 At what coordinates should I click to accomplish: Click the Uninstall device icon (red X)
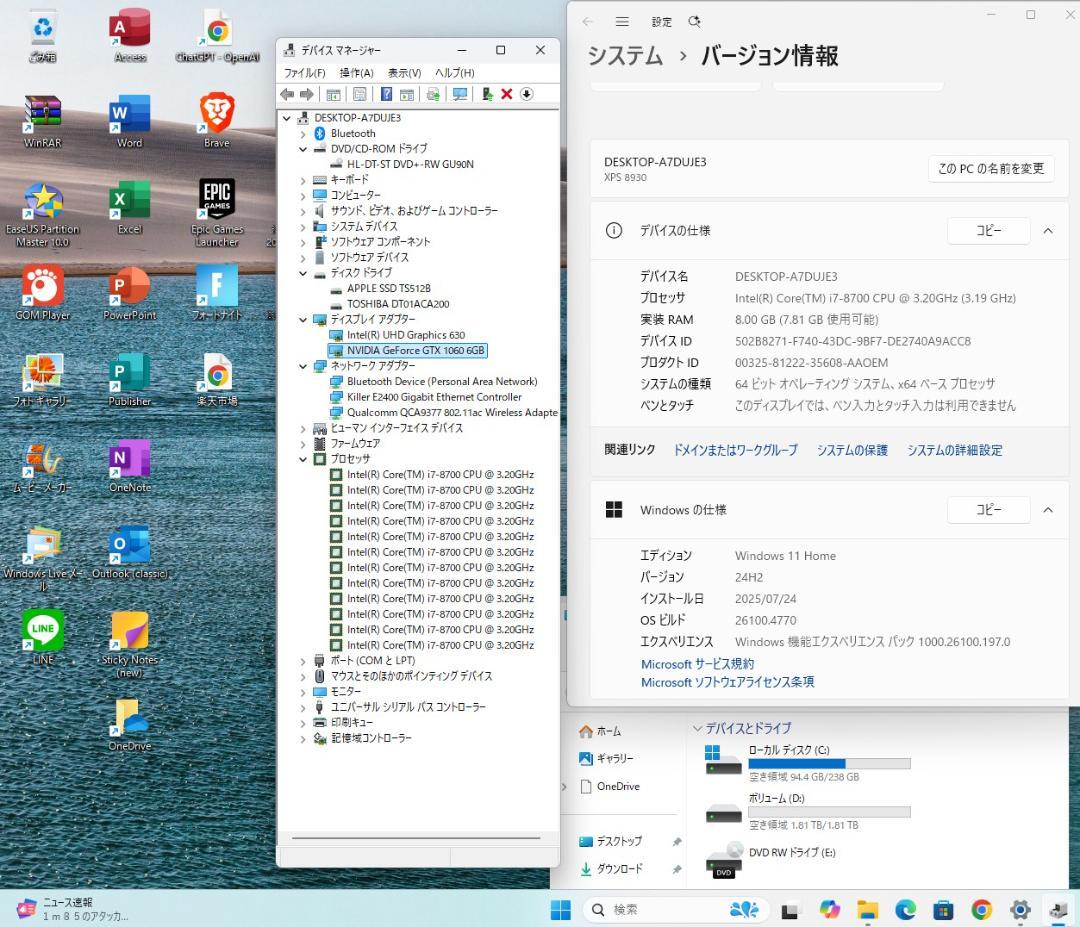coord(507,94)
